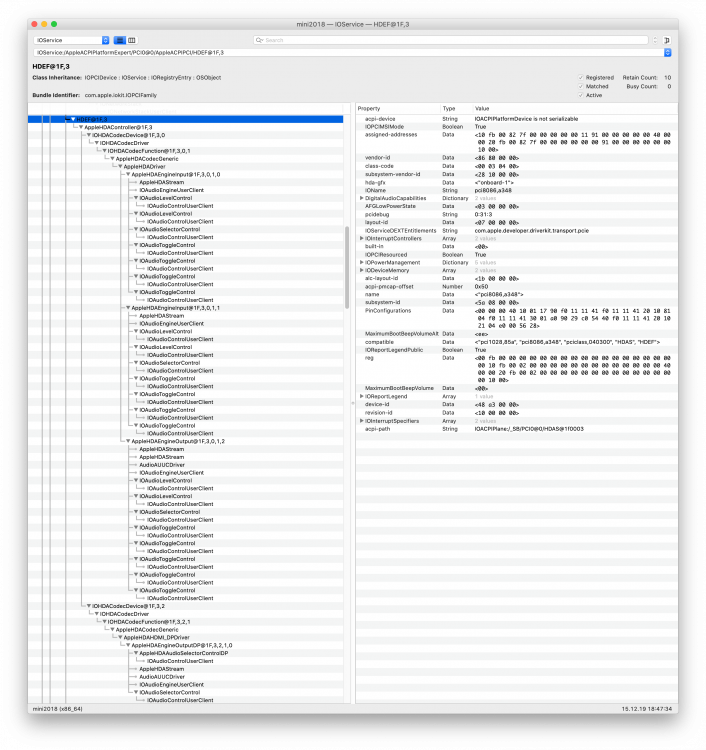This screenshot has height=750, width=706.
Task: Select the hda-gfx property row
Action: click(x=517, y=182)
